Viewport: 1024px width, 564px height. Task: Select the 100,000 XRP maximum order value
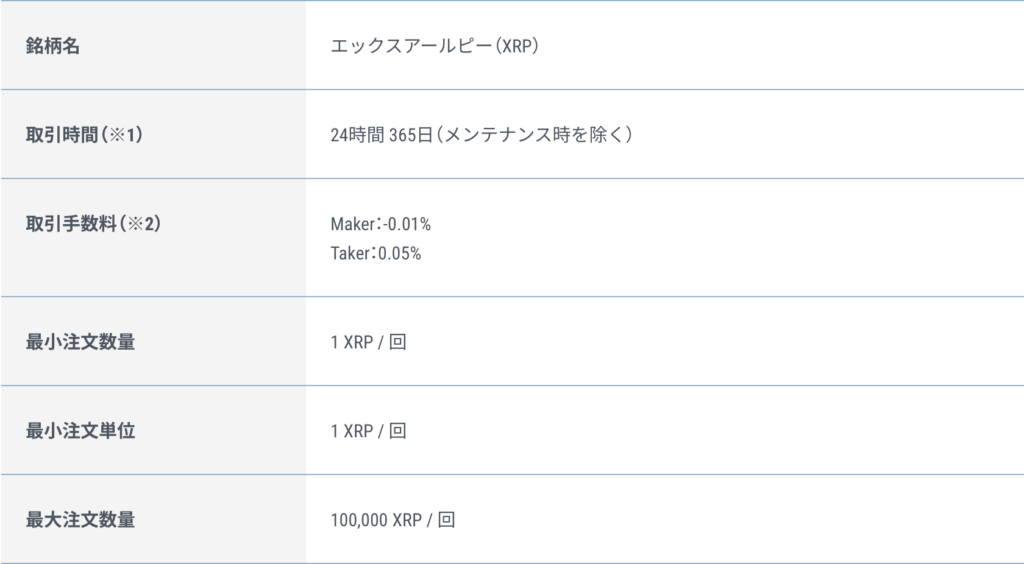tap(376, 521)
